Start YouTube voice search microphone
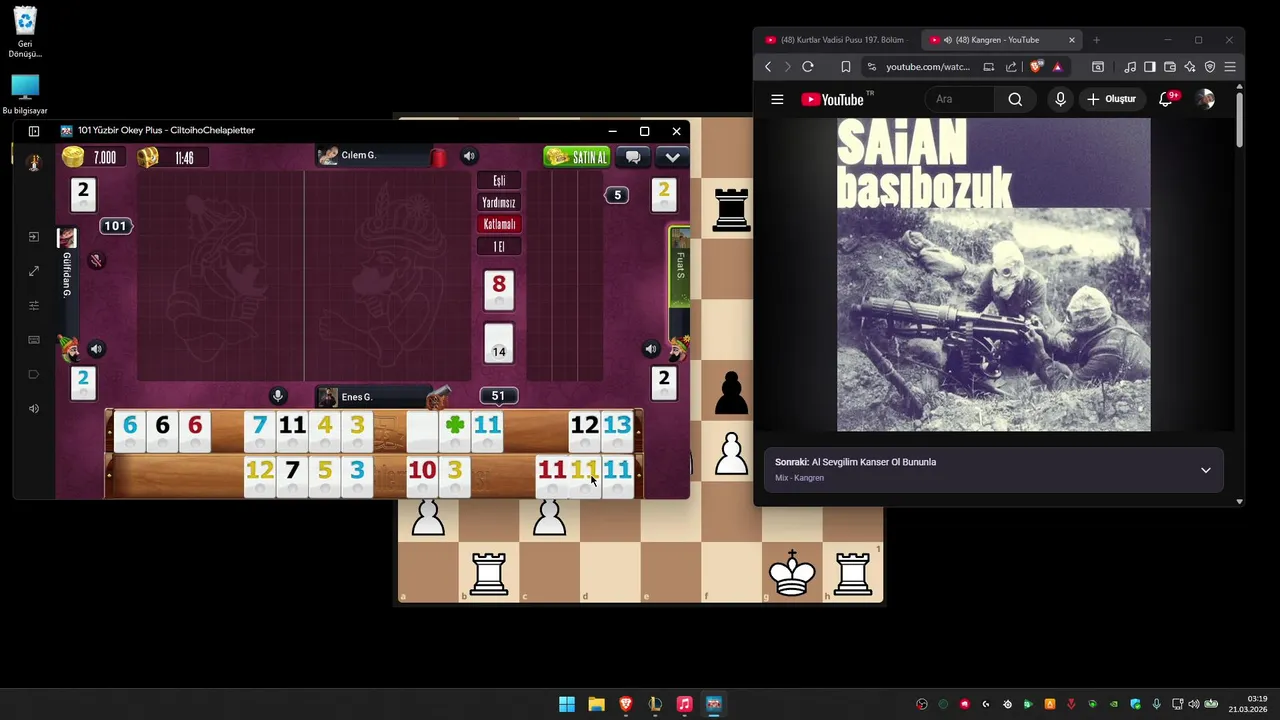Screen dimensions: 1280x720 1060,99
